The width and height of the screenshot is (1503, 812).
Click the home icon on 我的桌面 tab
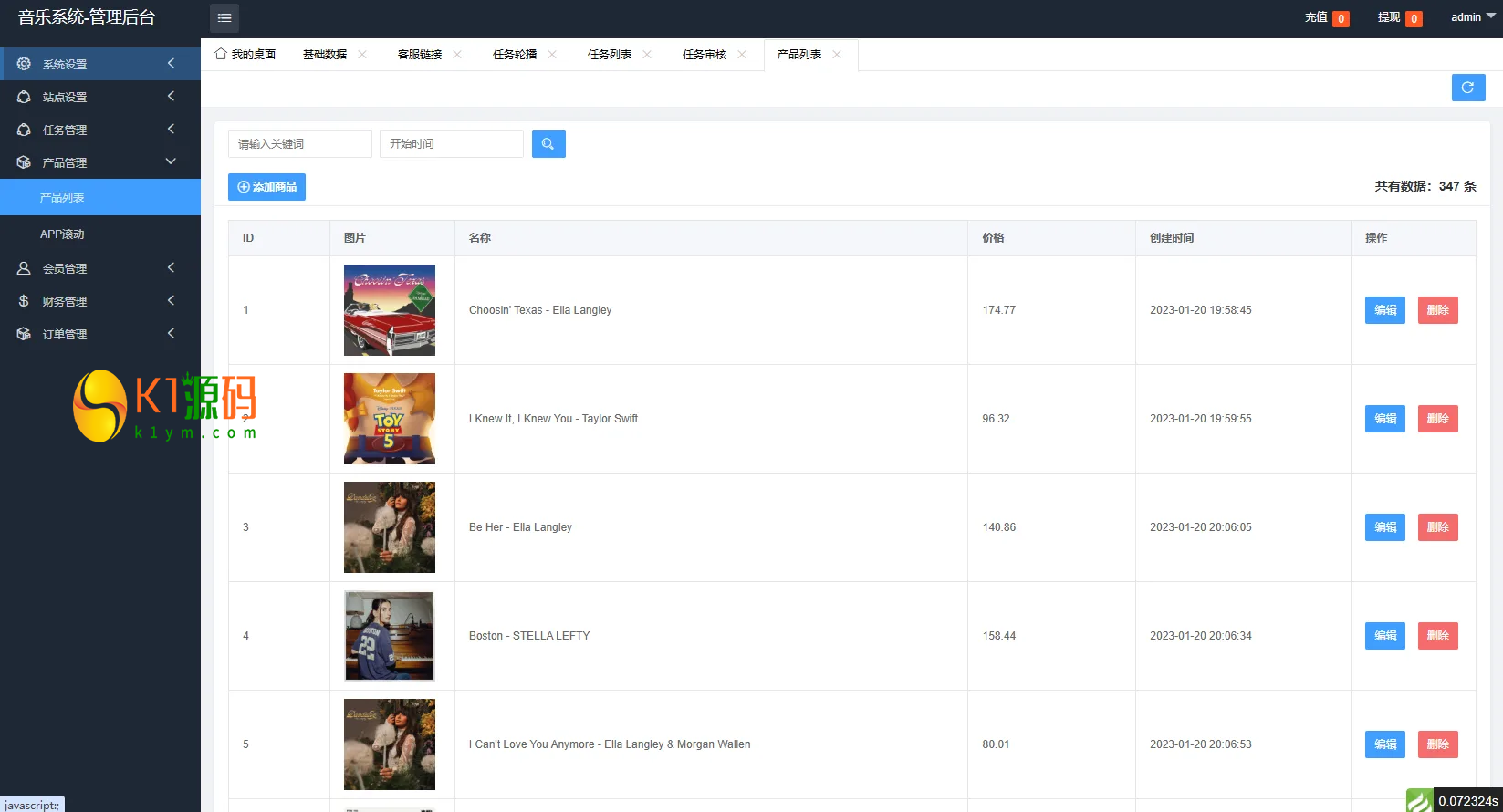tap(220, 54)
